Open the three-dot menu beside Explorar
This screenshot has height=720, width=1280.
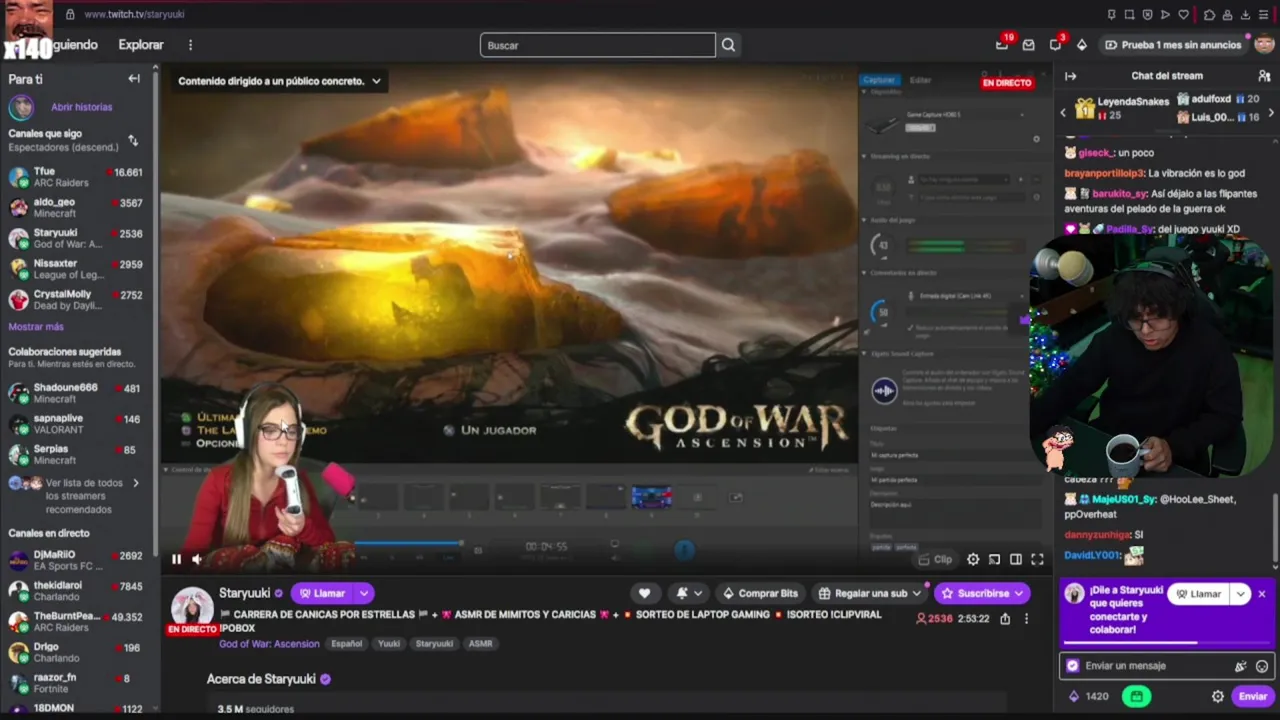[x=190, y=45]
